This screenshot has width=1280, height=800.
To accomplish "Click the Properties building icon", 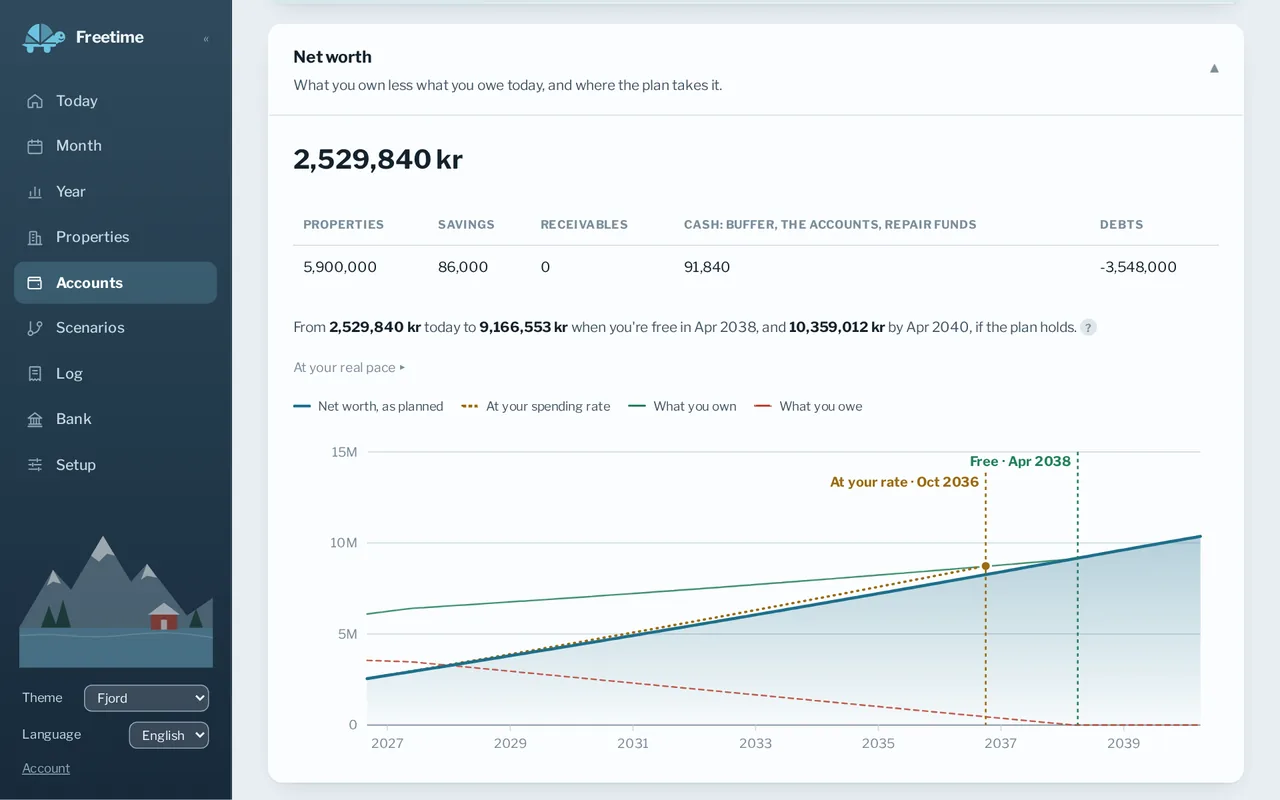I will pos(35,237).
